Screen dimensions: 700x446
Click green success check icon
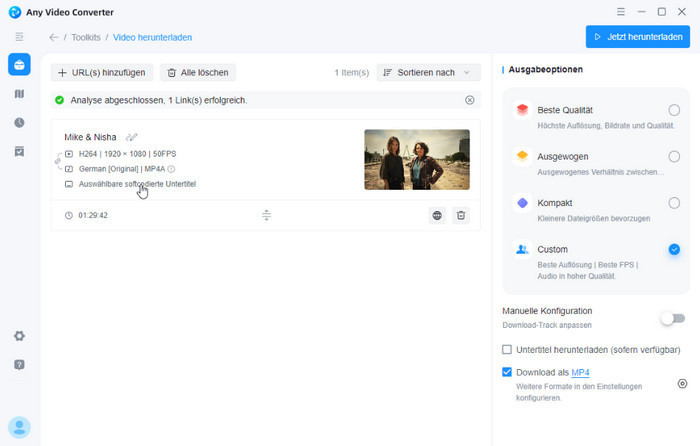[59, 100]
